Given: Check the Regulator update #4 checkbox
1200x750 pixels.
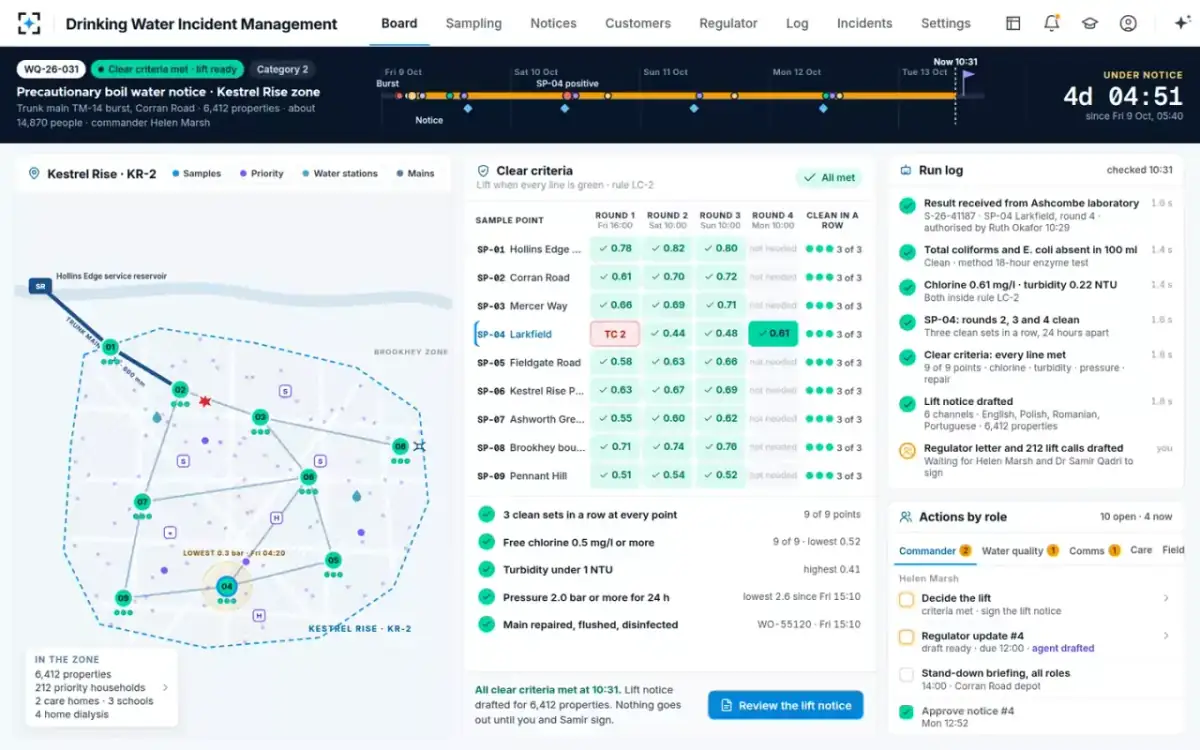Looking at the screenshot, I should coord(906,637).
